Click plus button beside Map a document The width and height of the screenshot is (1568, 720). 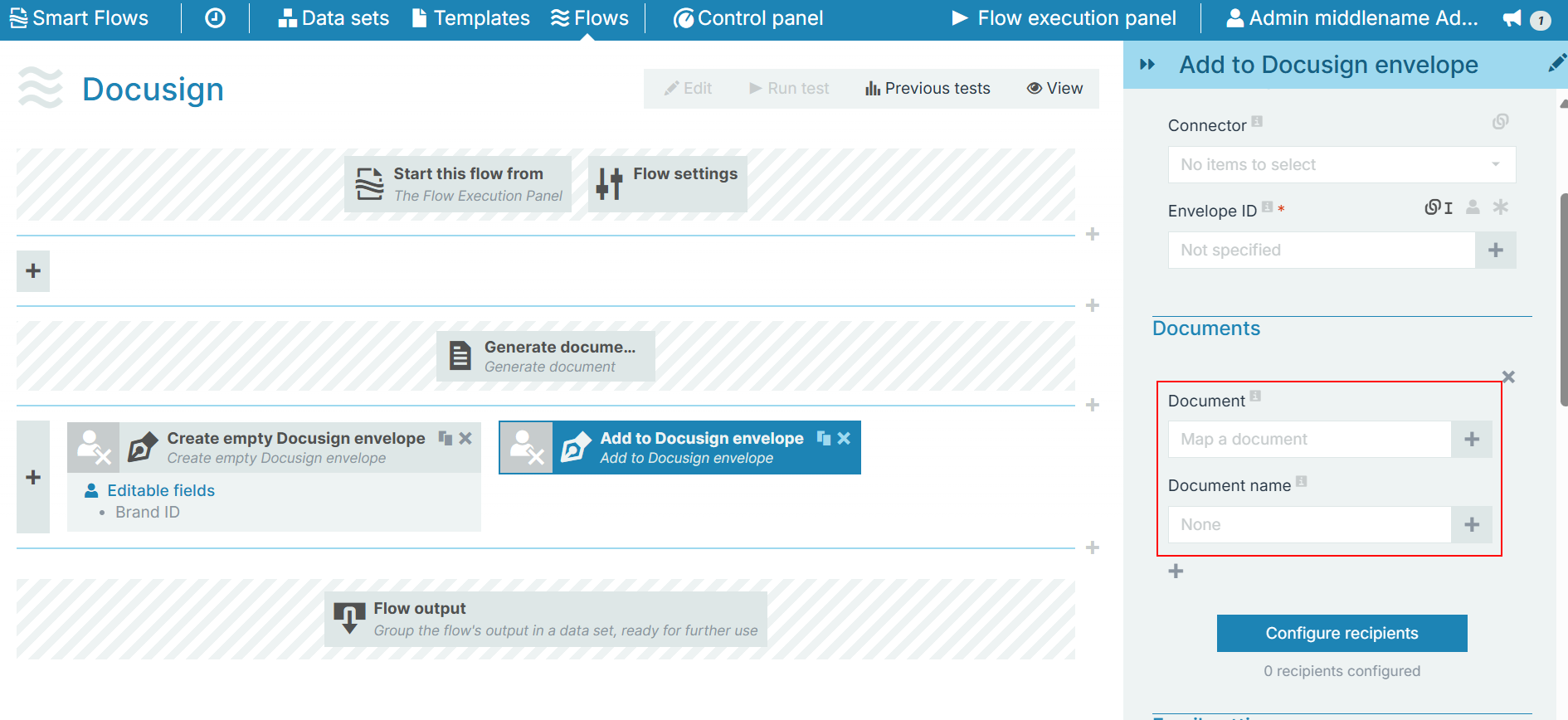(x=1471, y=440)
